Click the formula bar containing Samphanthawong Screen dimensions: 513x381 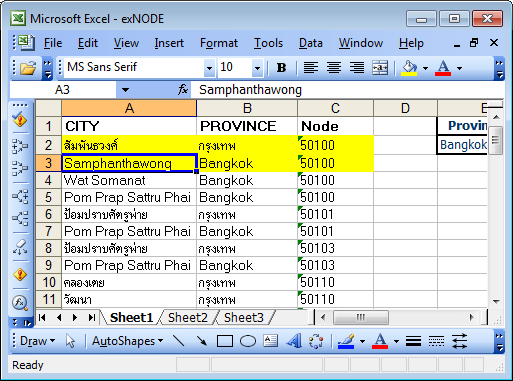pyautogui.click(x=347, y=90)
